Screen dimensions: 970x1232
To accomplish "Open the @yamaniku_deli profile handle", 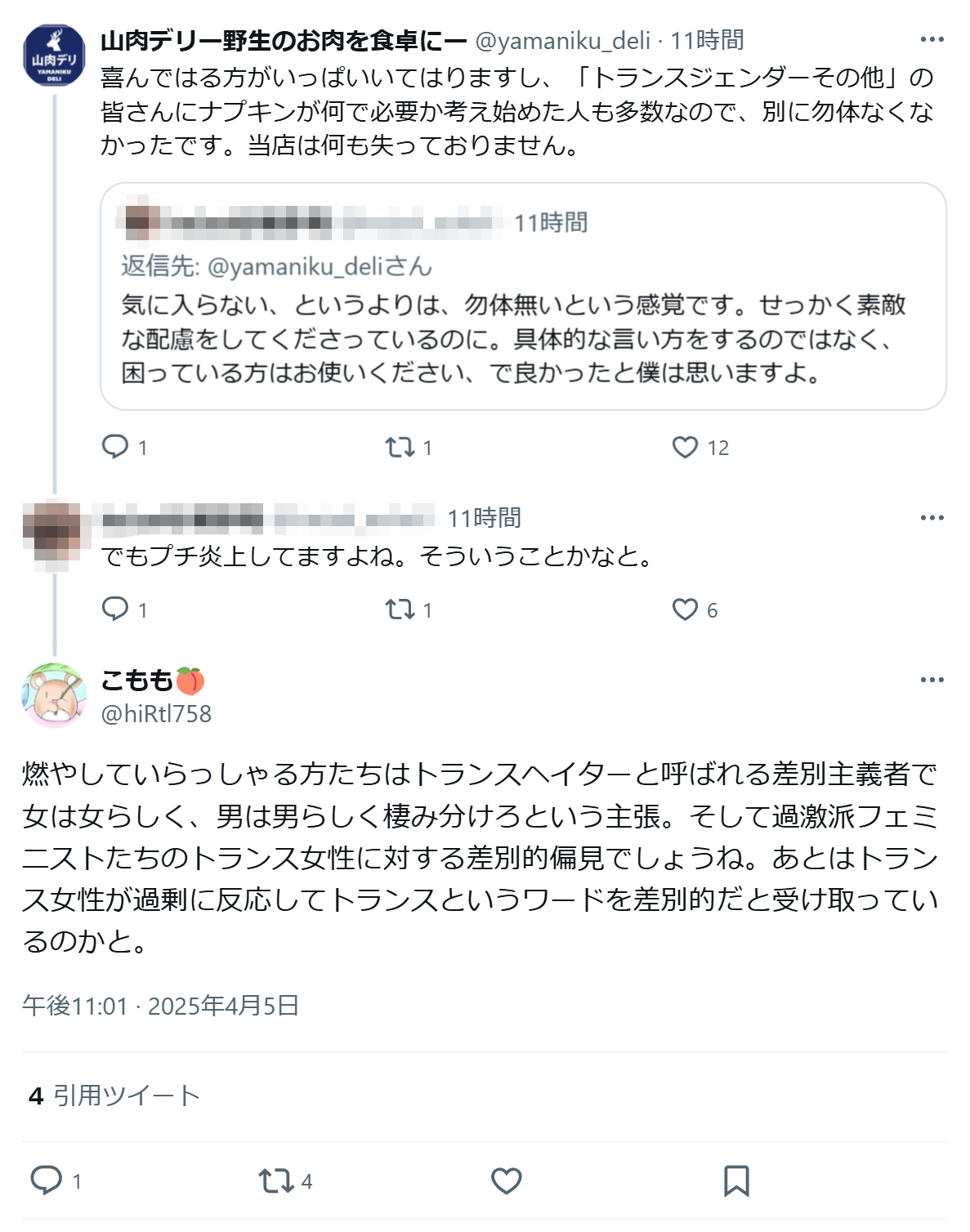I will point(562,40).
